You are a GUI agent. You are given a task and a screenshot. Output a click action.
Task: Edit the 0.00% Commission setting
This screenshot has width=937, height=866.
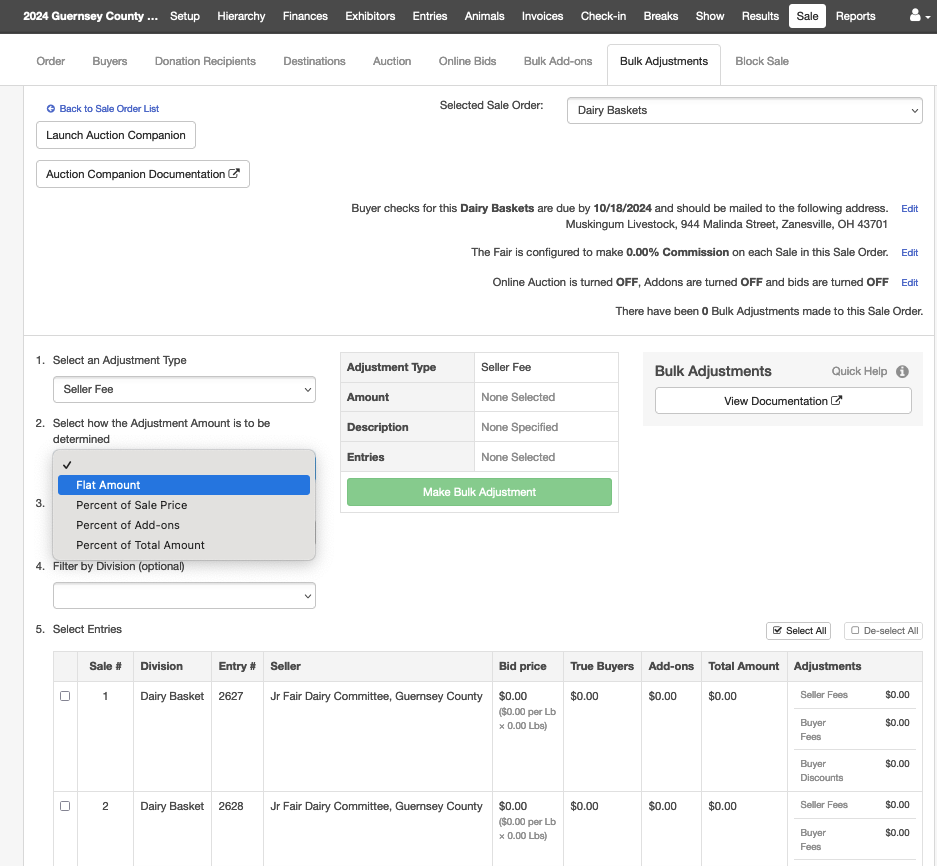[910, 253]
